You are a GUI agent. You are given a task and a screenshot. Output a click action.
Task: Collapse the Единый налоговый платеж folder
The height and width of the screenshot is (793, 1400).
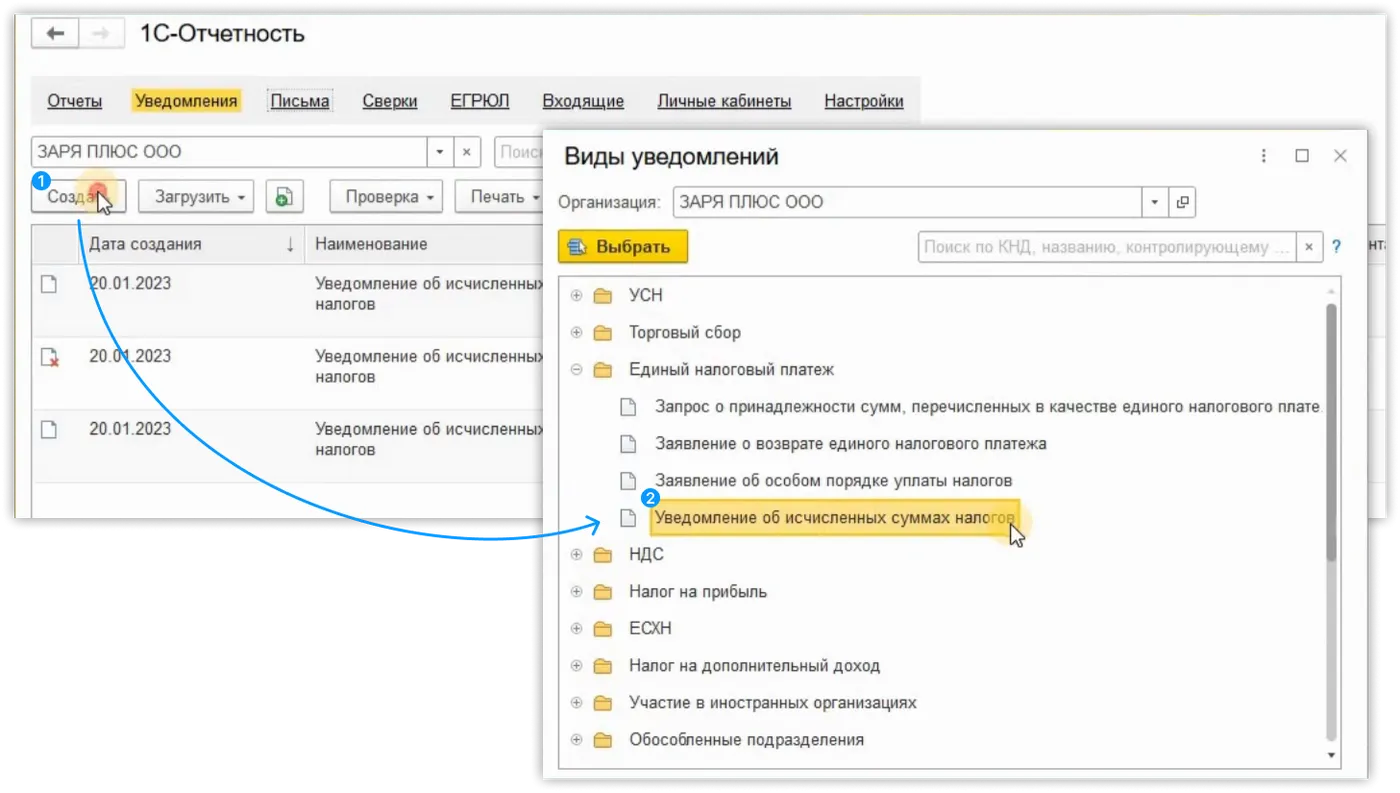point(576,370)
